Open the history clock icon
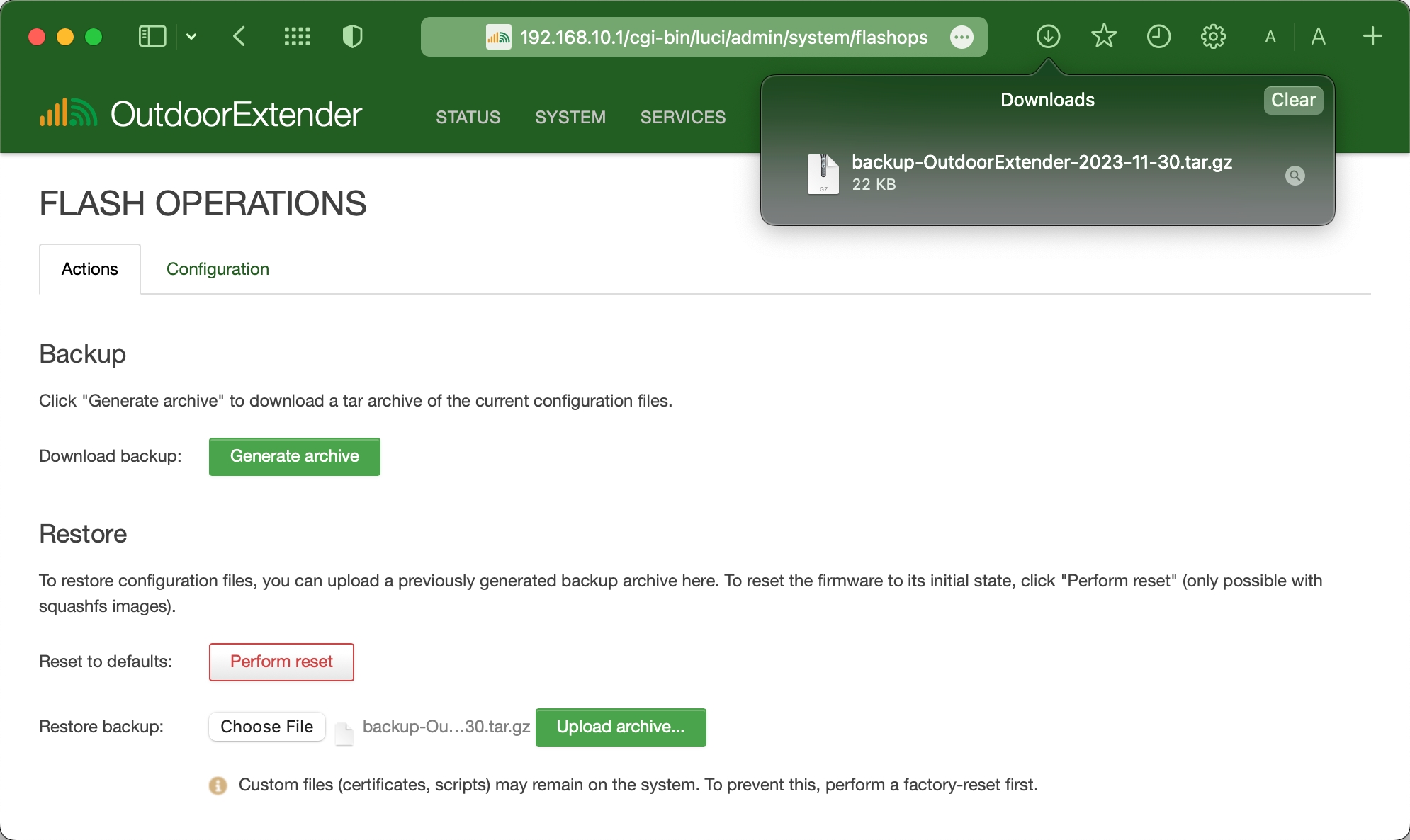The width and height of the screenshot is (1410, 840). [1158, 36]
